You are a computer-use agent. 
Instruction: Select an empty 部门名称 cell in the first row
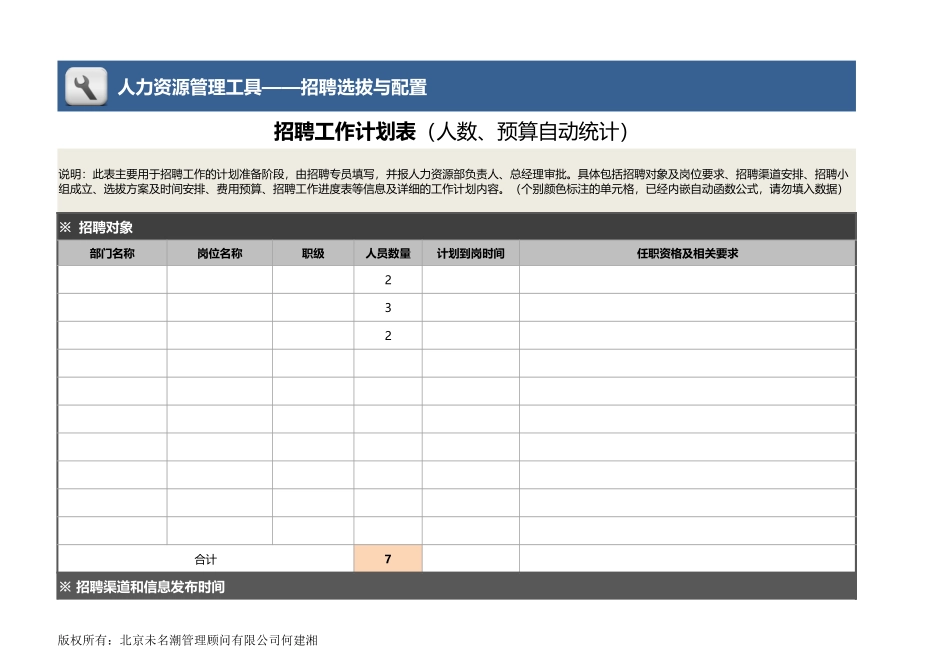click(x=111, y=281)
